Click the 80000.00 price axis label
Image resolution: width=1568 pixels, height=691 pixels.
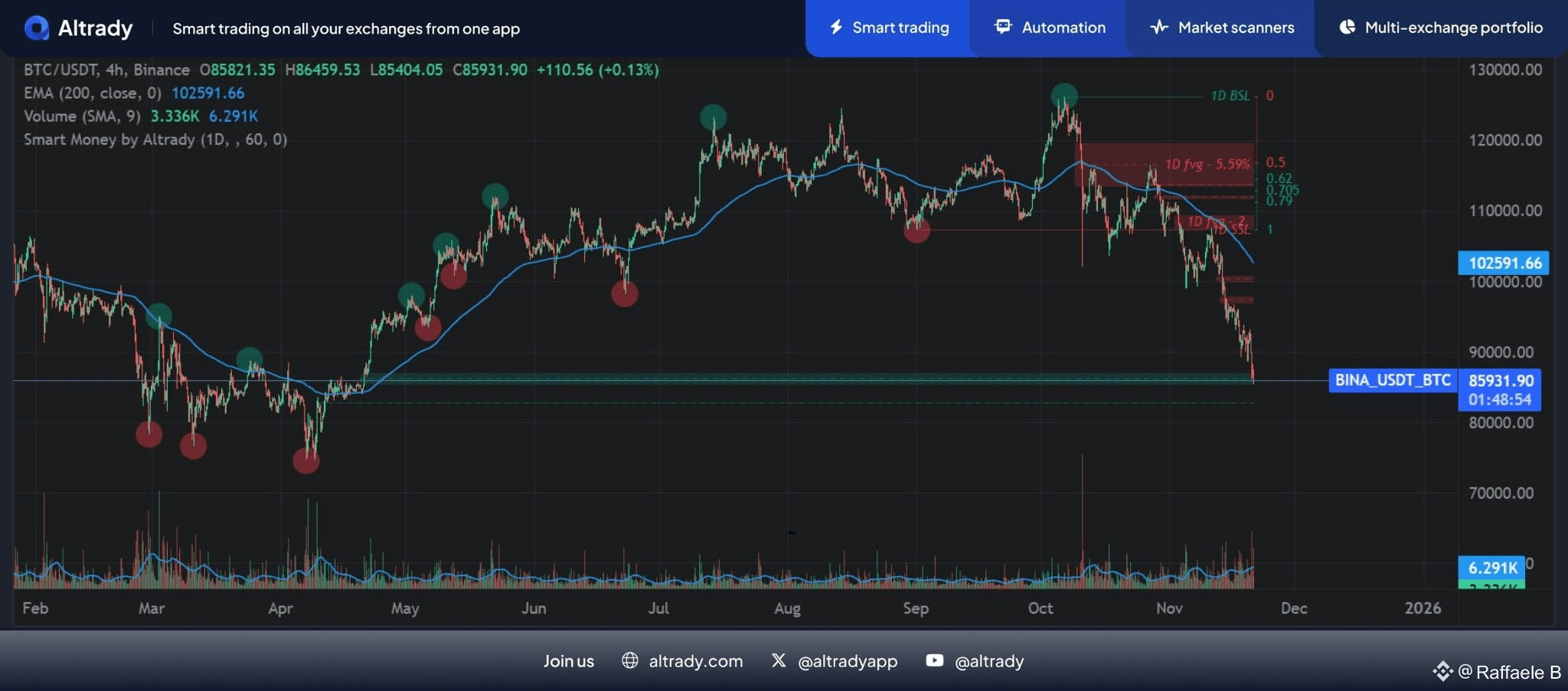1501,423
